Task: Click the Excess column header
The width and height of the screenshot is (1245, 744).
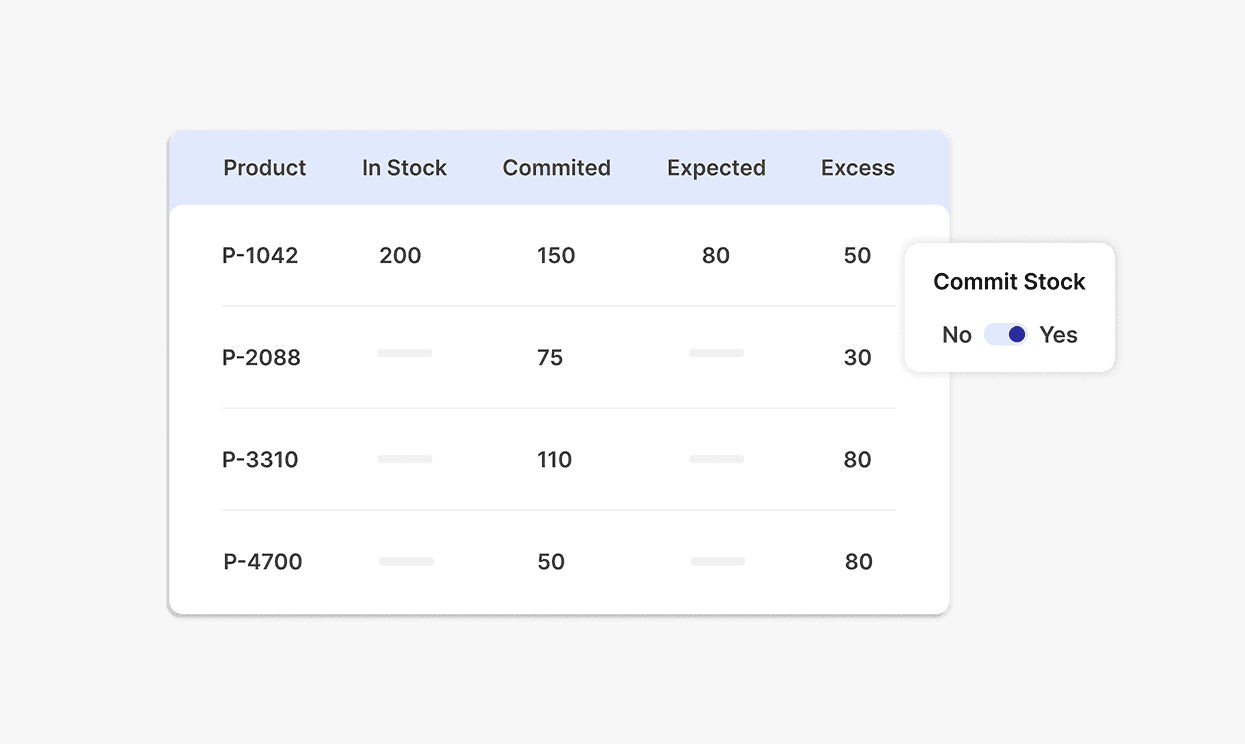Action: 858,168
